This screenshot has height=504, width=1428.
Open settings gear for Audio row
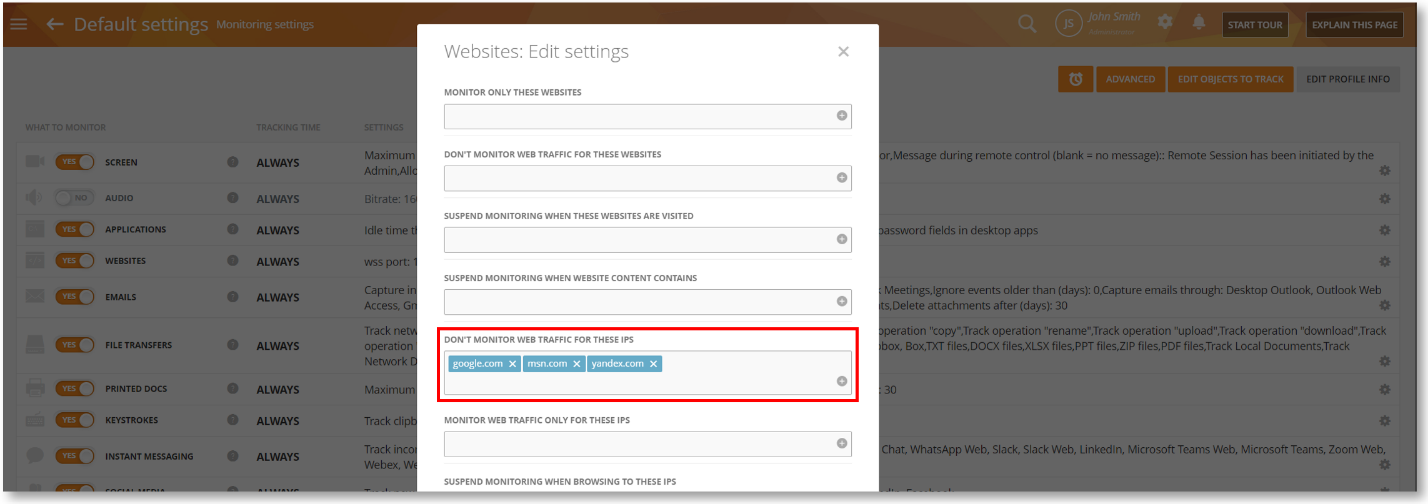coord(1385,199)
